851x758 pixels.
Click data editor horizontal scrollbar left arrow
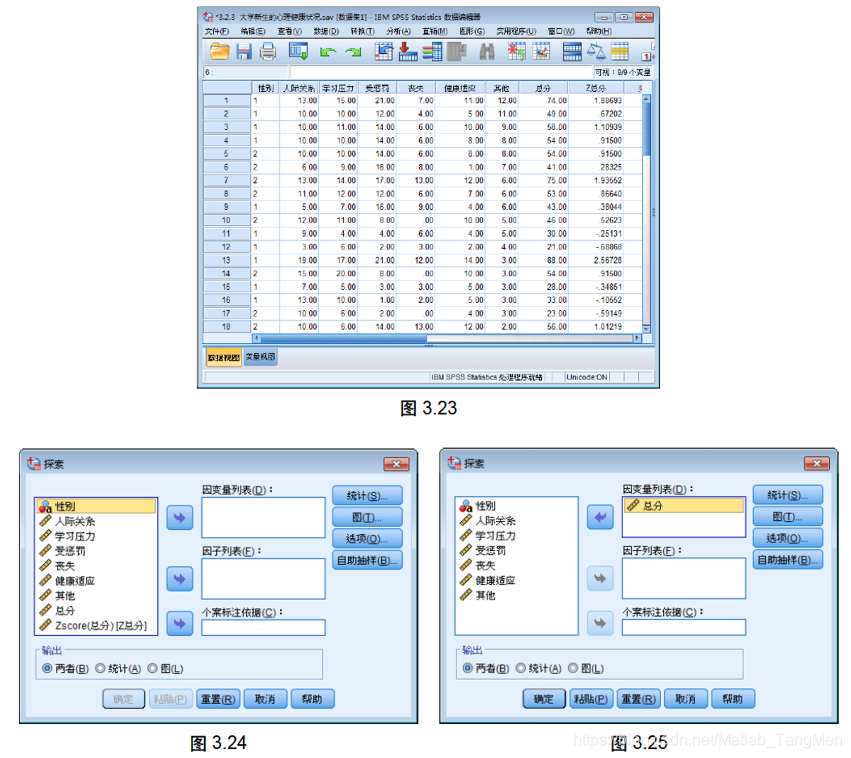[257, 338]
